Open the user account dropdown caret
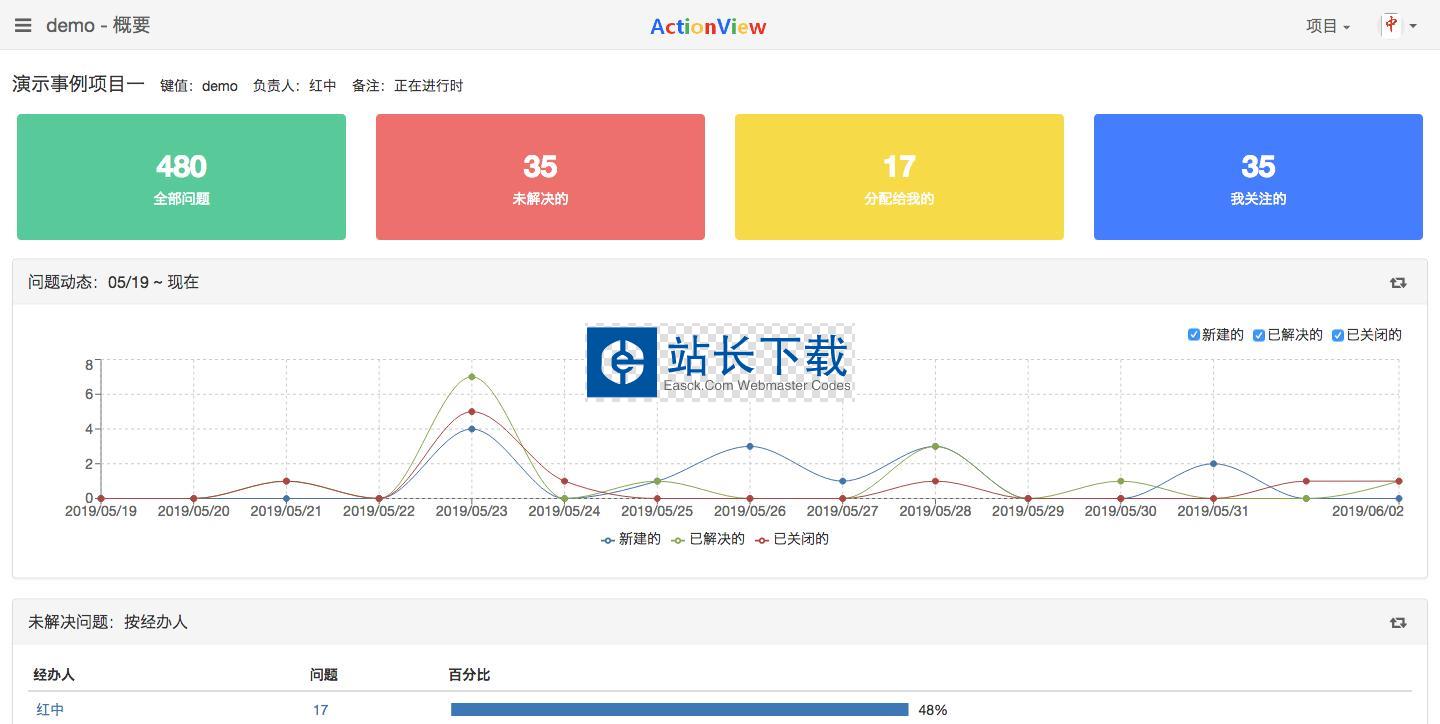 (1413, 27)
